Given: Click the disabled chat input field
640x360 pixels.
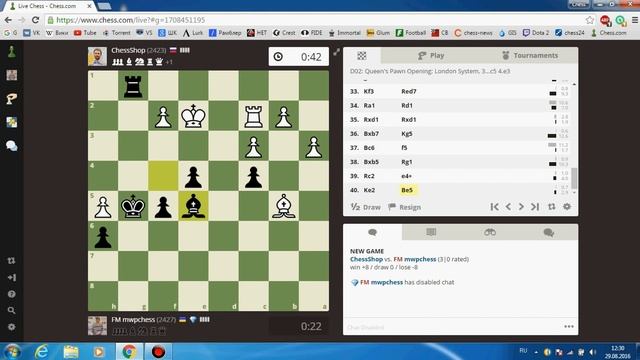Looking at the screenshot, I should click(x=453, y=327).
